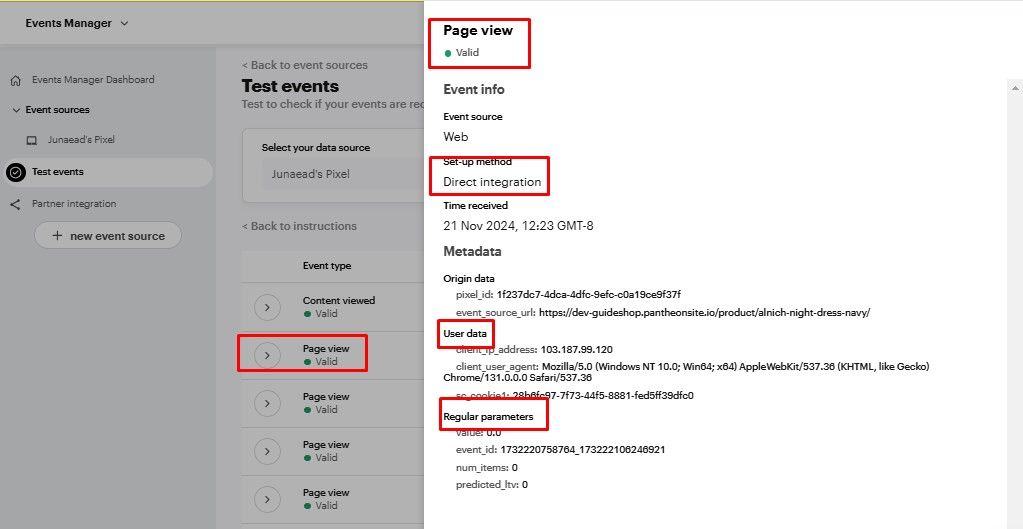Click the event_source_url value
Viewport: 1023px width, 529px height.
point(705,313)
